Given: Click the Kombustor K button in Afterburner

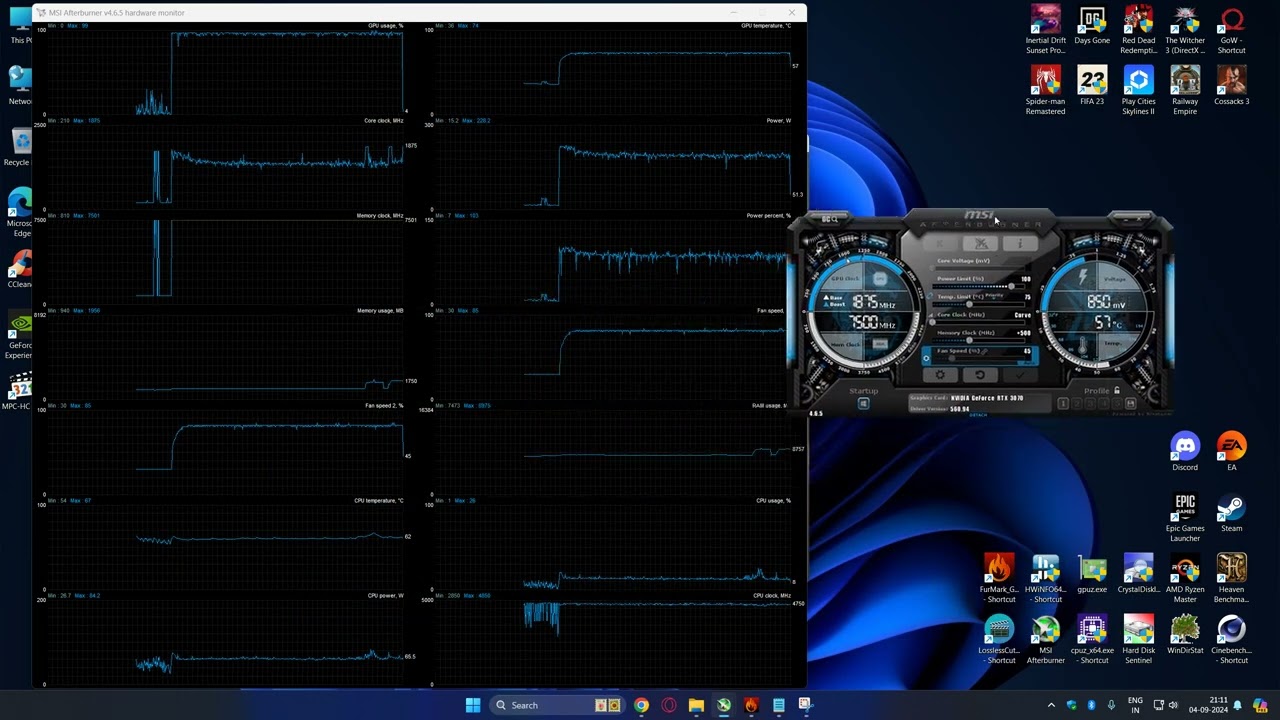Looking at the screenshot, I should [x=941, y=244].
